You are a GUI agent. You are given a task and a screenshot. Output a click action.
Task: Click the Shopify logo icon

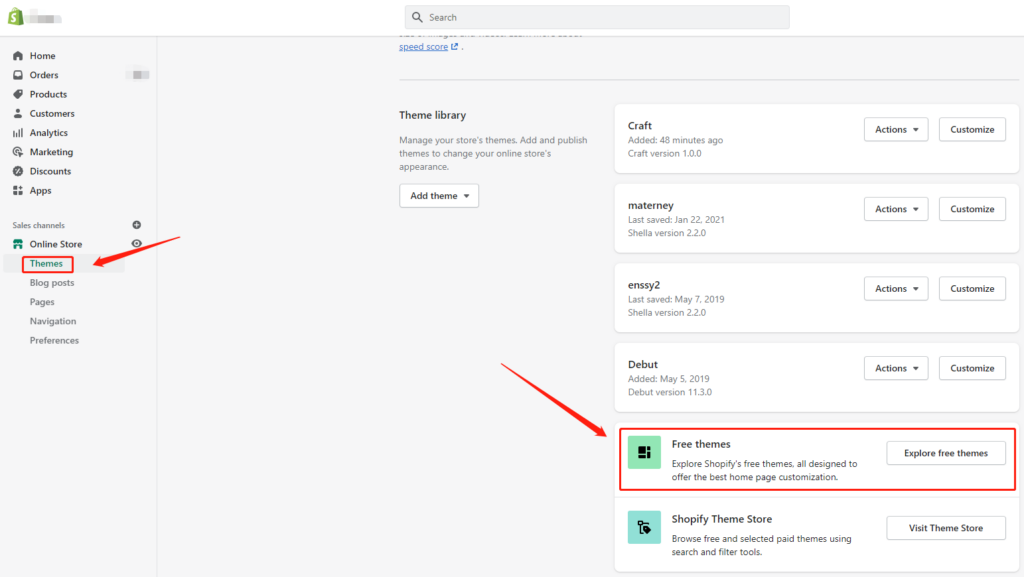pyautogui.click(x=16, y=17)
